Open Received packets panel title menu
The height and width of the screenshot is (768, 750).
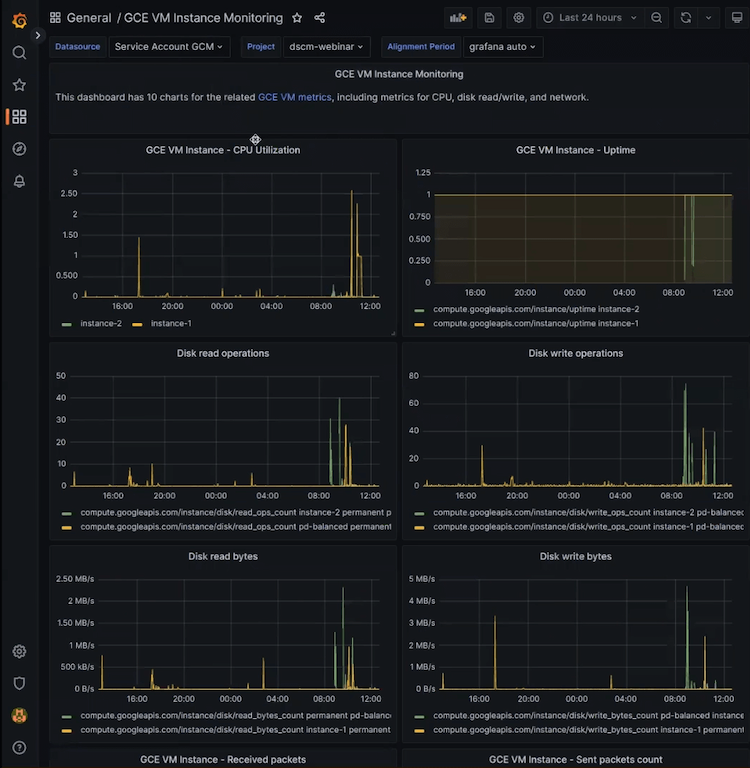coord(223,759)
